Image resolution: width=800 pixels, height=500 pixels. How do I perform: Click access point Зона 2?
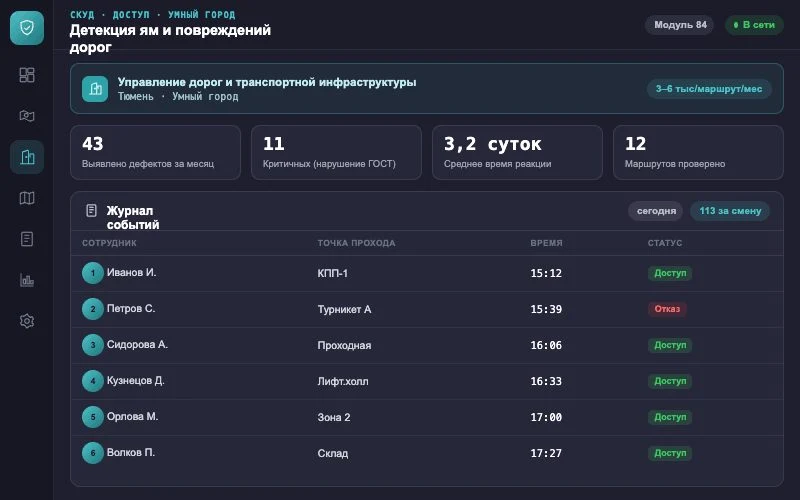pos(334,417)
